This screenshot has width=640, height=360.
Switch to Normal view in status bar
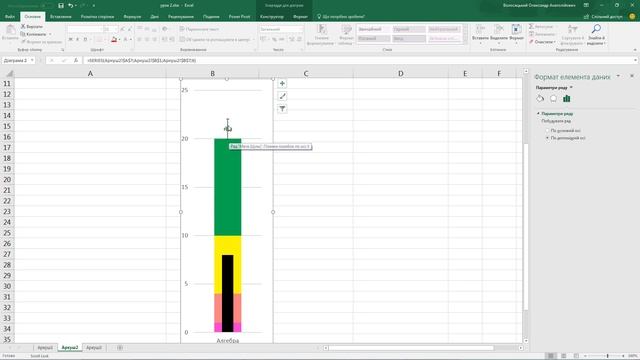(551, 356)
